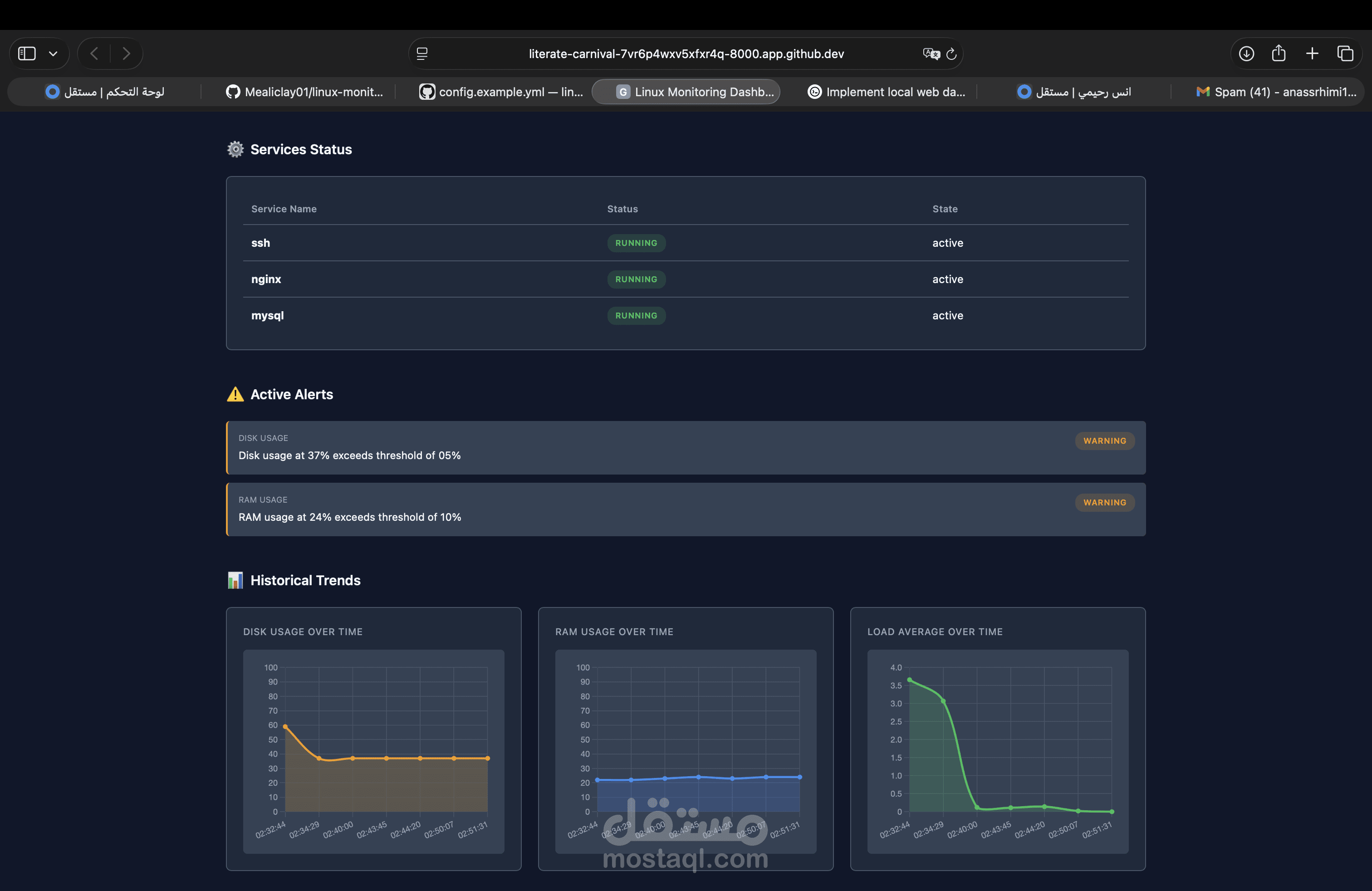Open the share menu
This screenshot has height=891, width=1372.
[1279, 54]
